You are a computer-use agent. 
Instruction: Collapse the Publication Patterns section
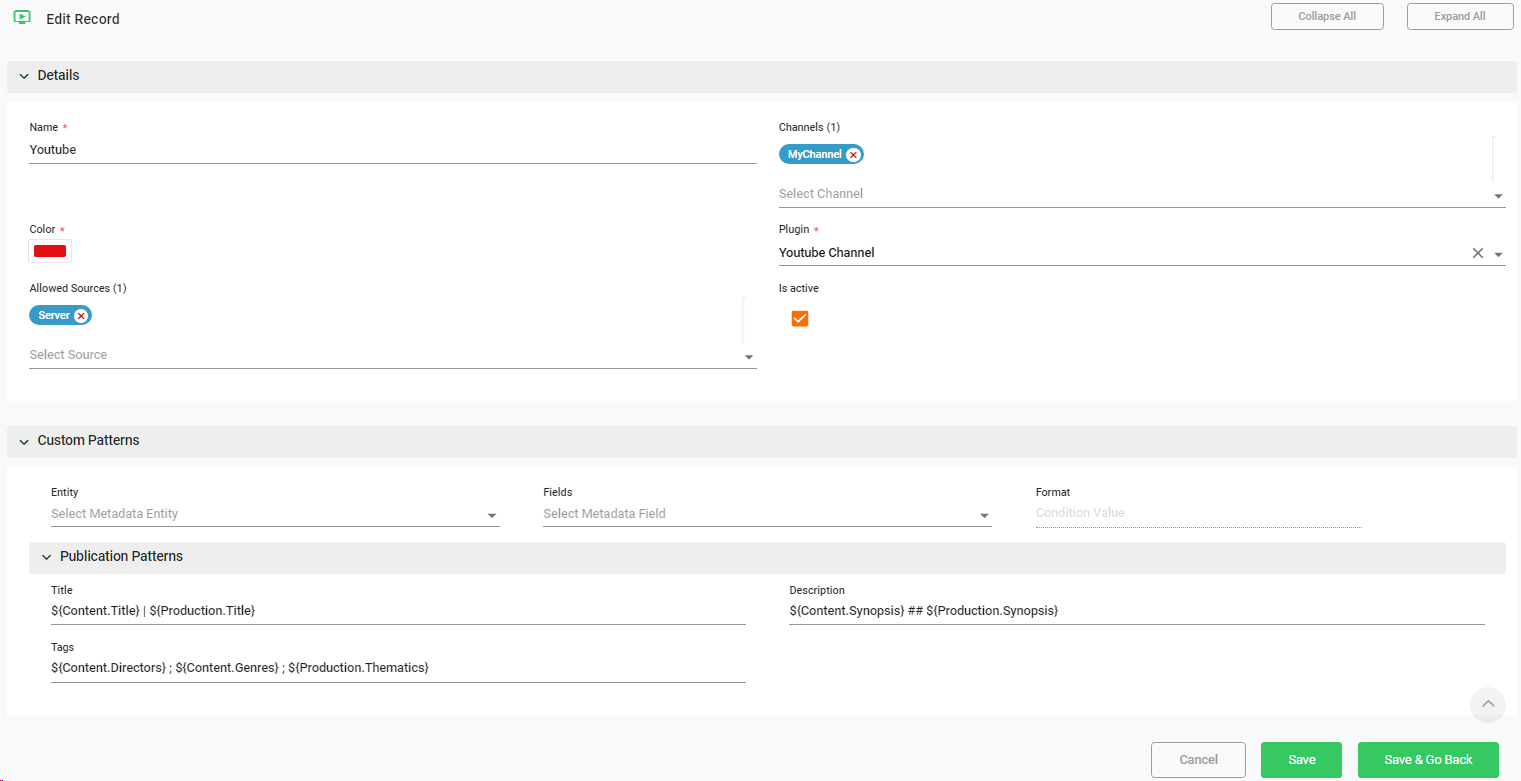tap(46, 557)
